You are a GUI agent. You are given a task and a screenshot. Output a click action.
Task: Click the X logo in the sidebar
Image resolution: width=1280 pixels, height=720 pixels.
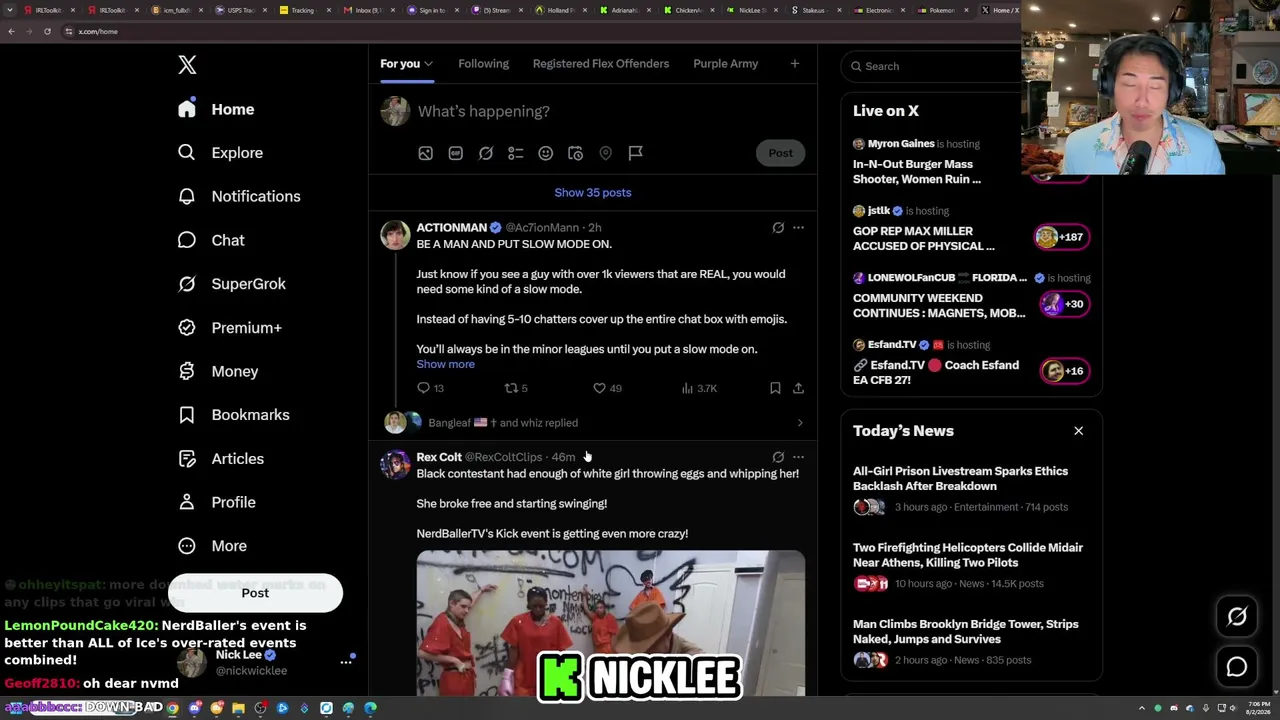click(187, 65)
